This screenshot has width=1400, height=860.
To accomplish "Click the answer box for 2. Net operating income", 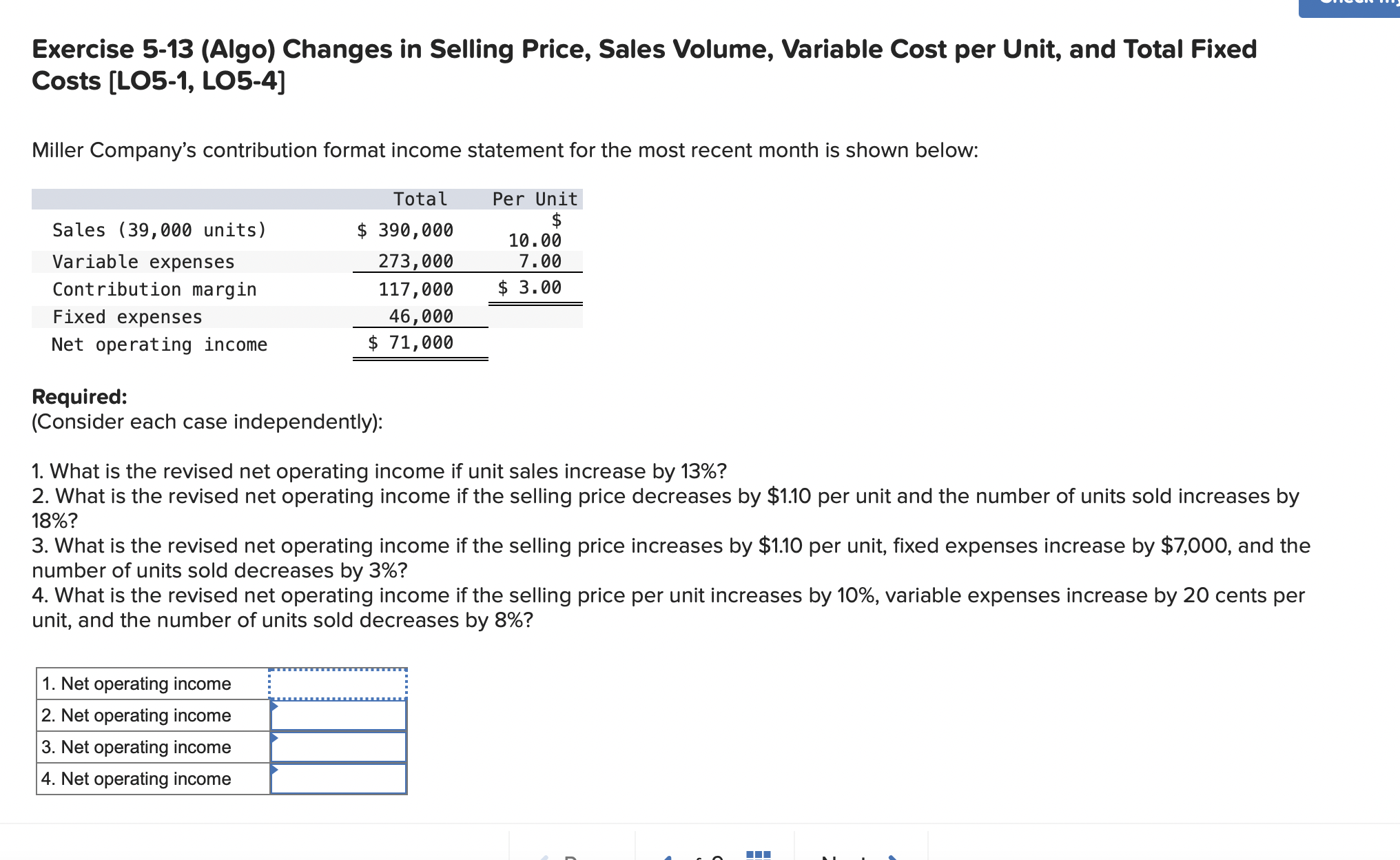I will (x=338, y=715).
